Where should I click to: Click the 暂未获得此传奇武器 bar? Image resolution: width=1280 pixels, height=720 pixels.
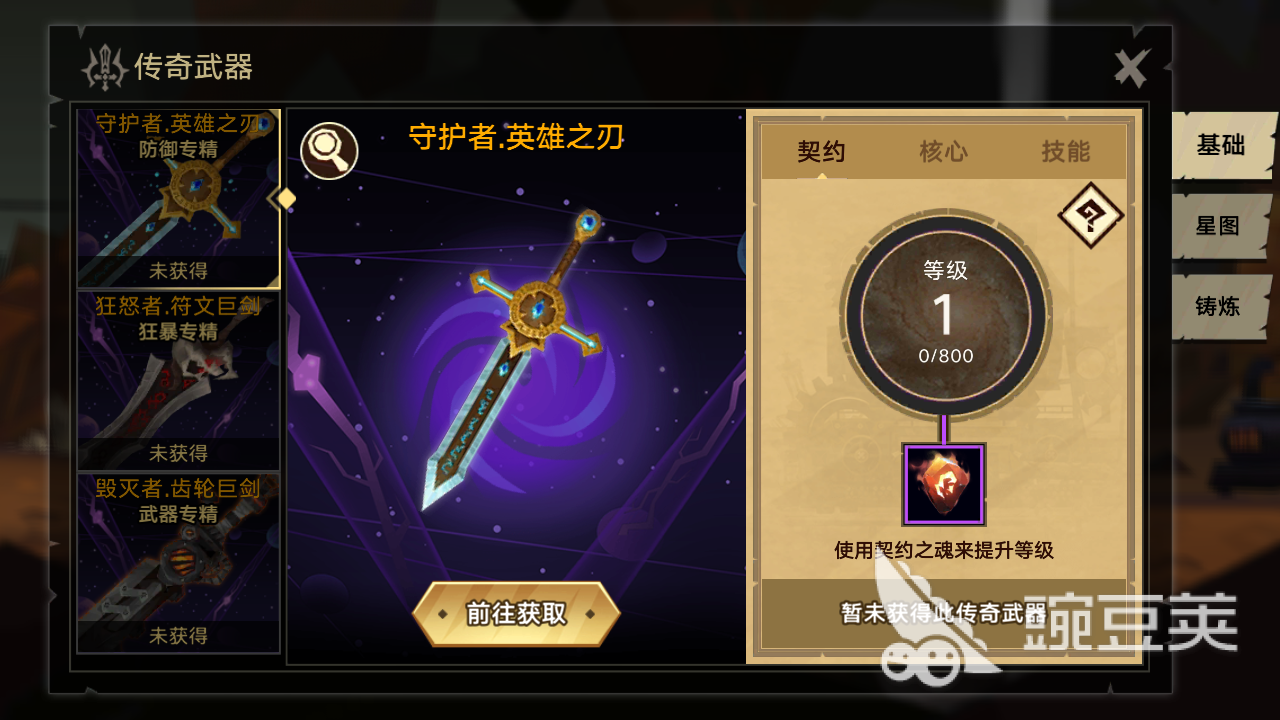(x=944, y=613)
